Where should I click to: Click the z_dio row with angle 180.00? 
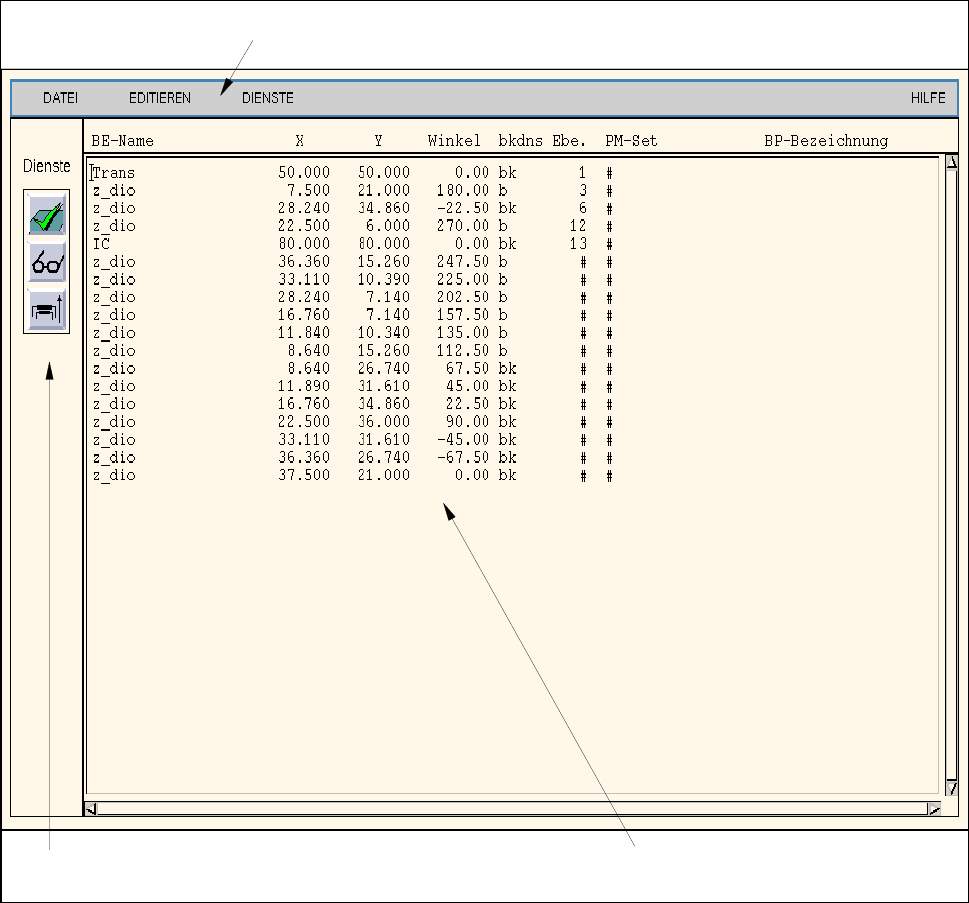pyautogui.click(x=114, y=191)
